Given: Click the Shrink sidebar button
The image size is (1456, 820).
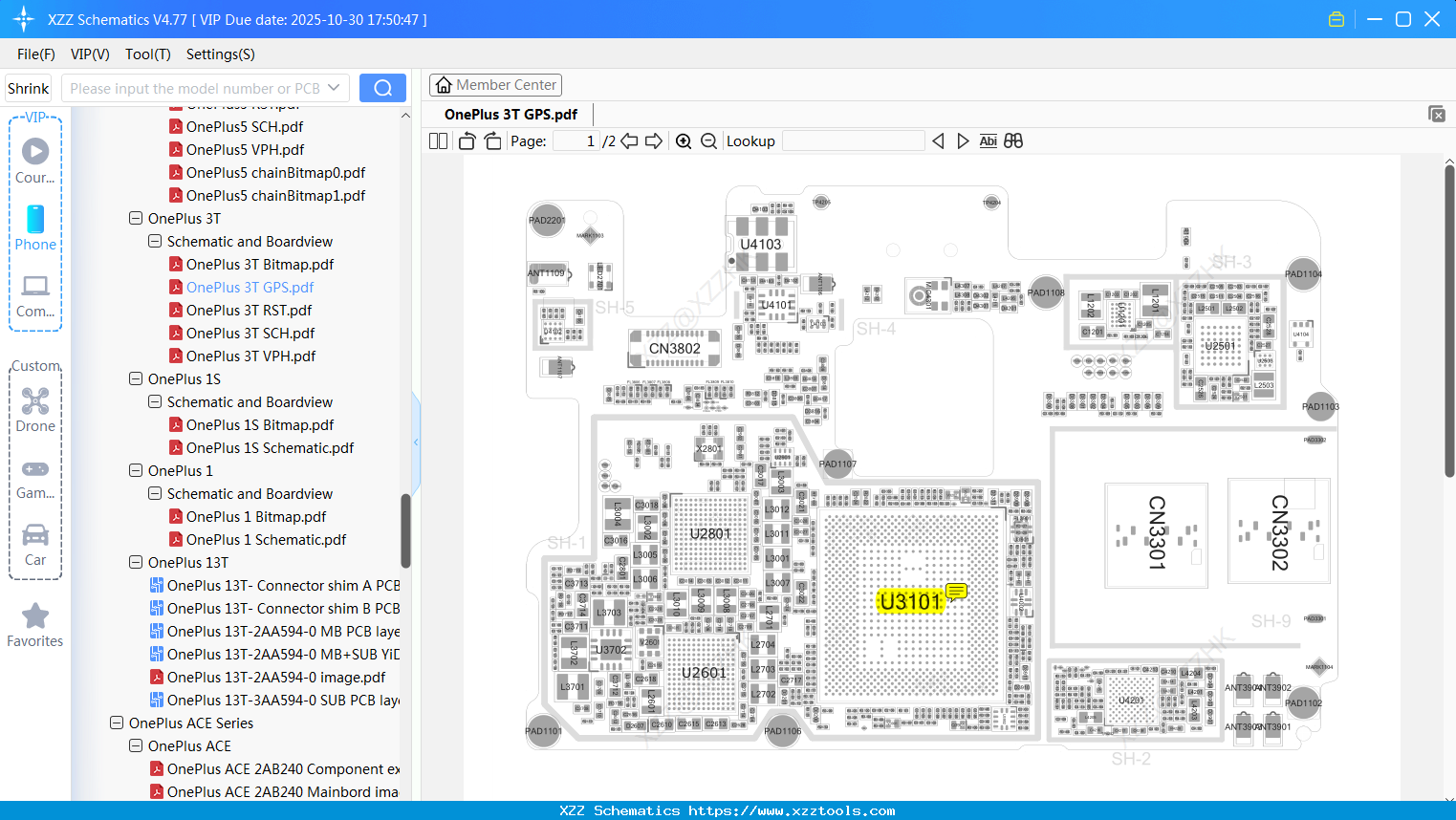Looking at the screenshot, I should [27, 87].
